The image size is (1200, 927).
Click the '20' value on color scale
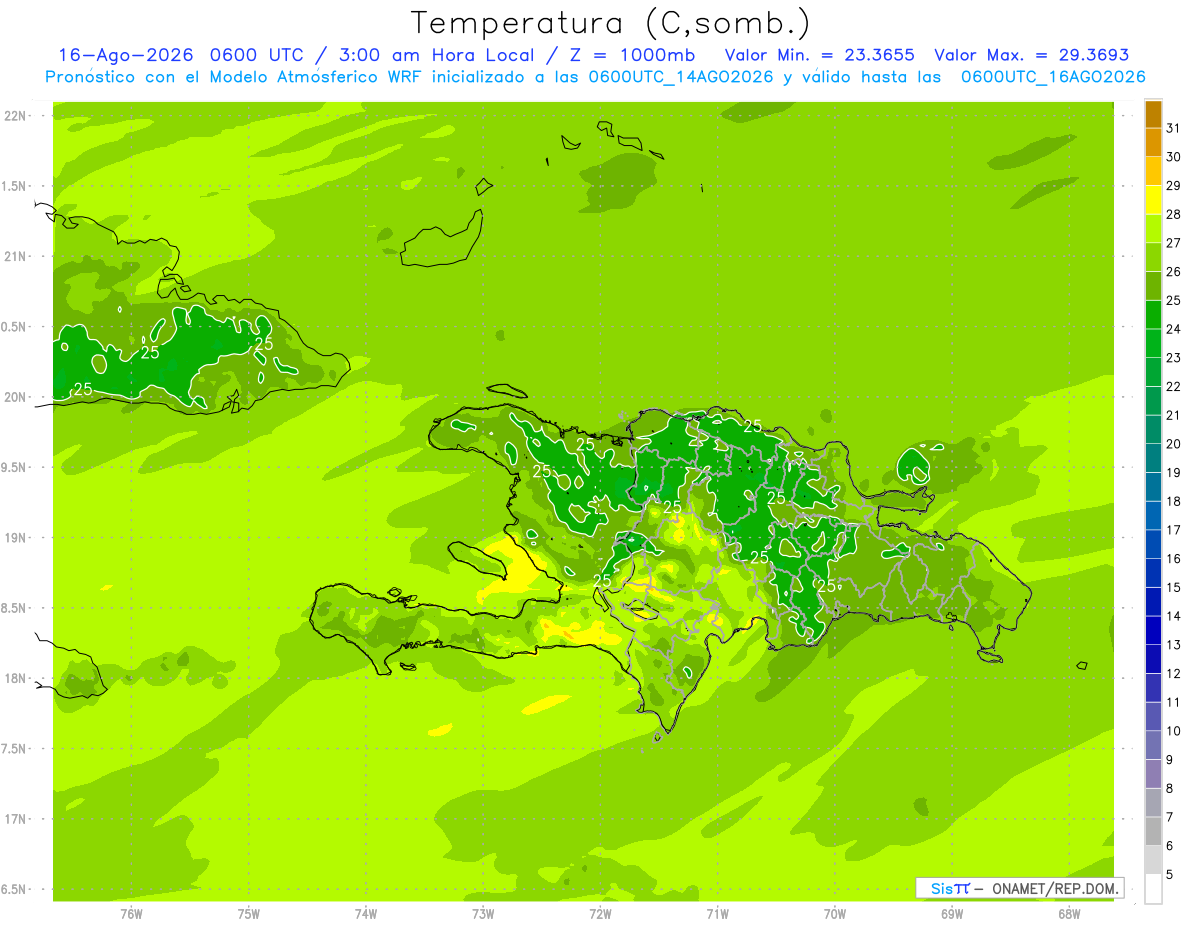(1174, 444)
